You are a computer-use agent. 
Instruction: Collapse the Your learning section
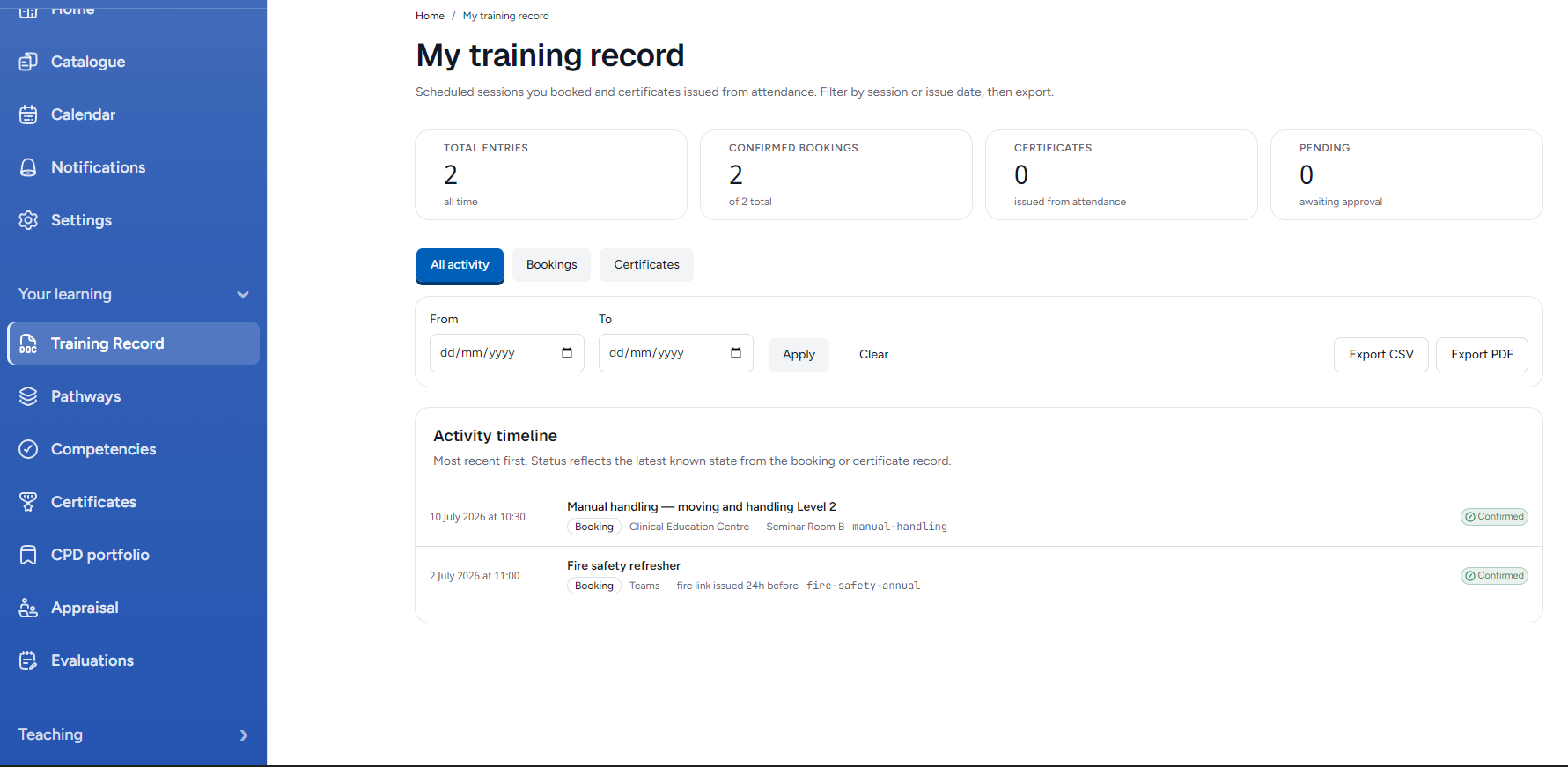[x=134, y=294]
